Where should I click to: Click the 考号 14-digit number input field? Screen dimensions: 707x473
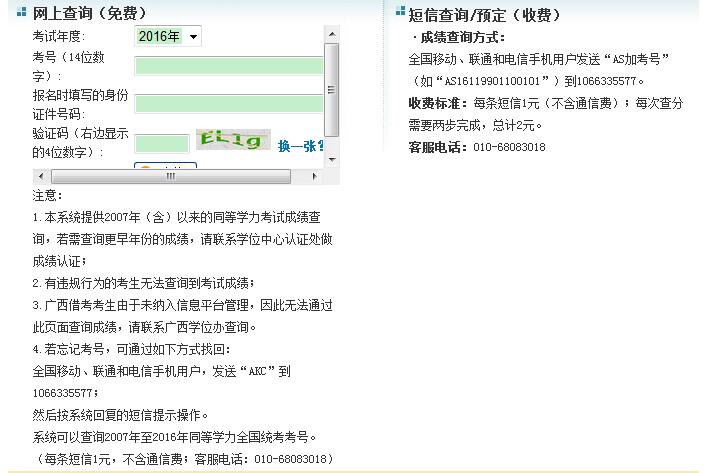tap(228, 67)
